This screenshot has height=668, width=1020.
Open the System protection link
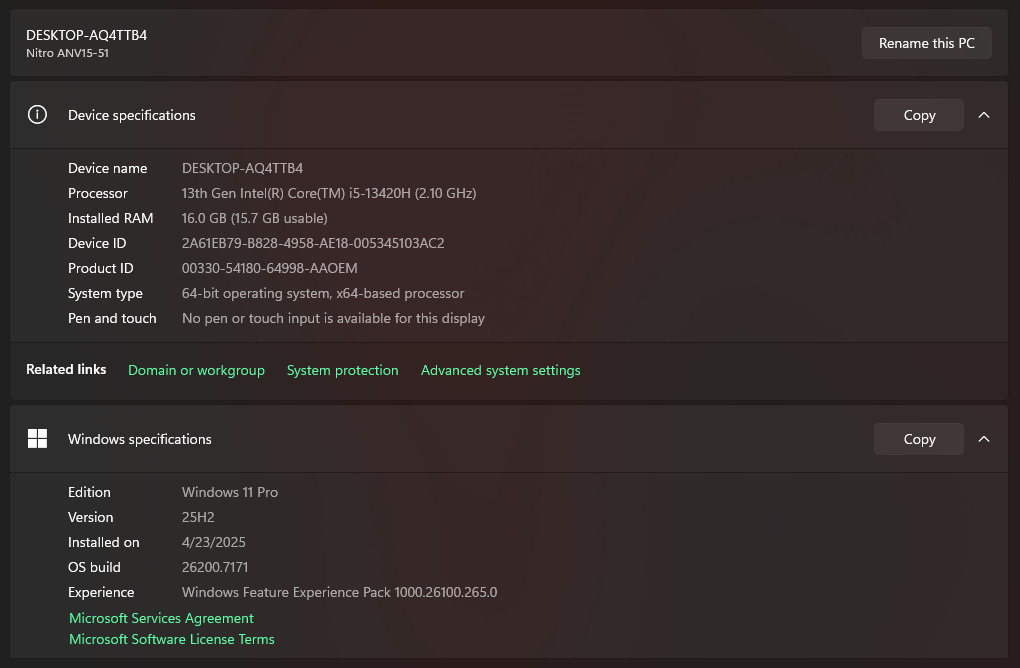(342, 370)
